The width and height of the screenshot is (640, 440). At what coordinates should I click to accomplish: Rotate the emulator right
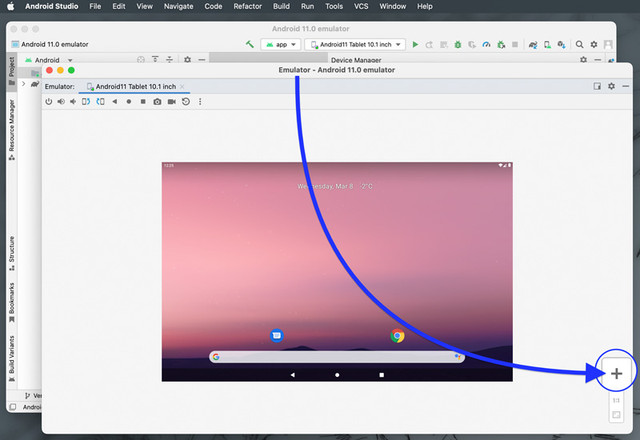(x=100, y=102)
